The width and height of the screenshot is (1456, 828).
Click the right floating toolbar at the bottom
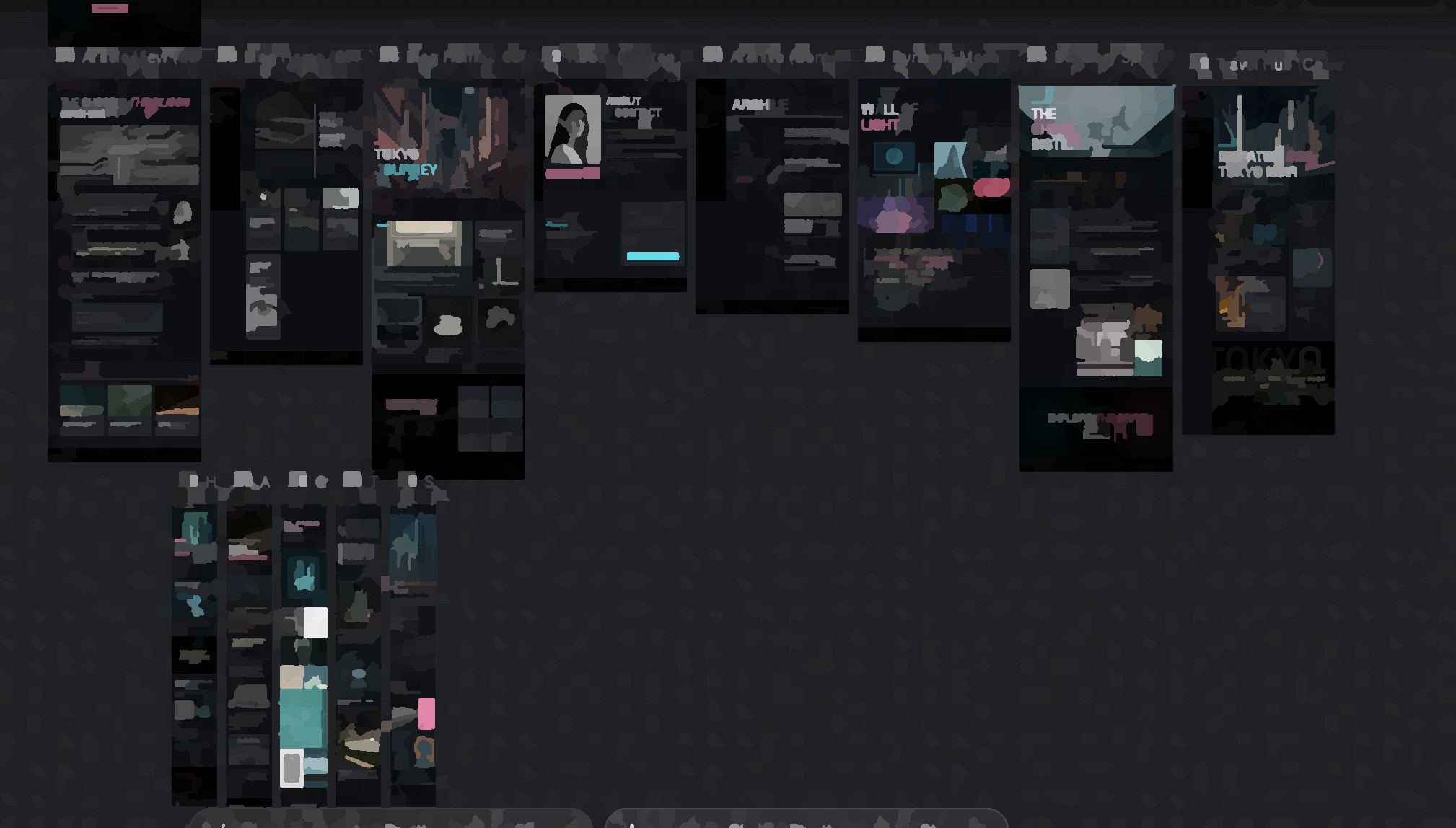point(805,820)
